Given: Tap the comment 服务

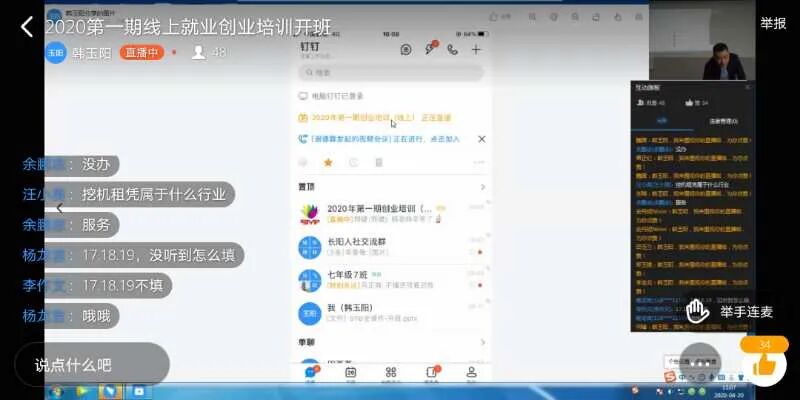Looking at the screenshot, I should (x=96, y=225).
